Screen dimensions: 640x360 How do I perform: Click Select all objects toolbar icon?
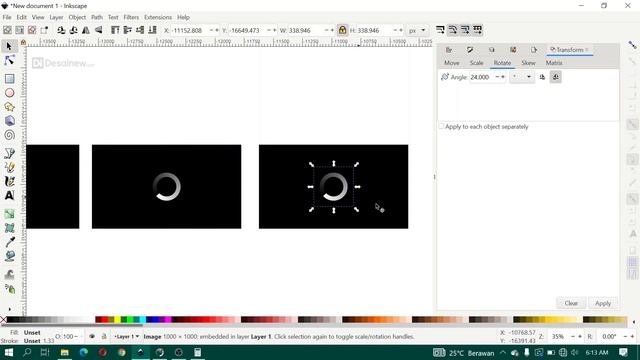(x=7, y=30)
